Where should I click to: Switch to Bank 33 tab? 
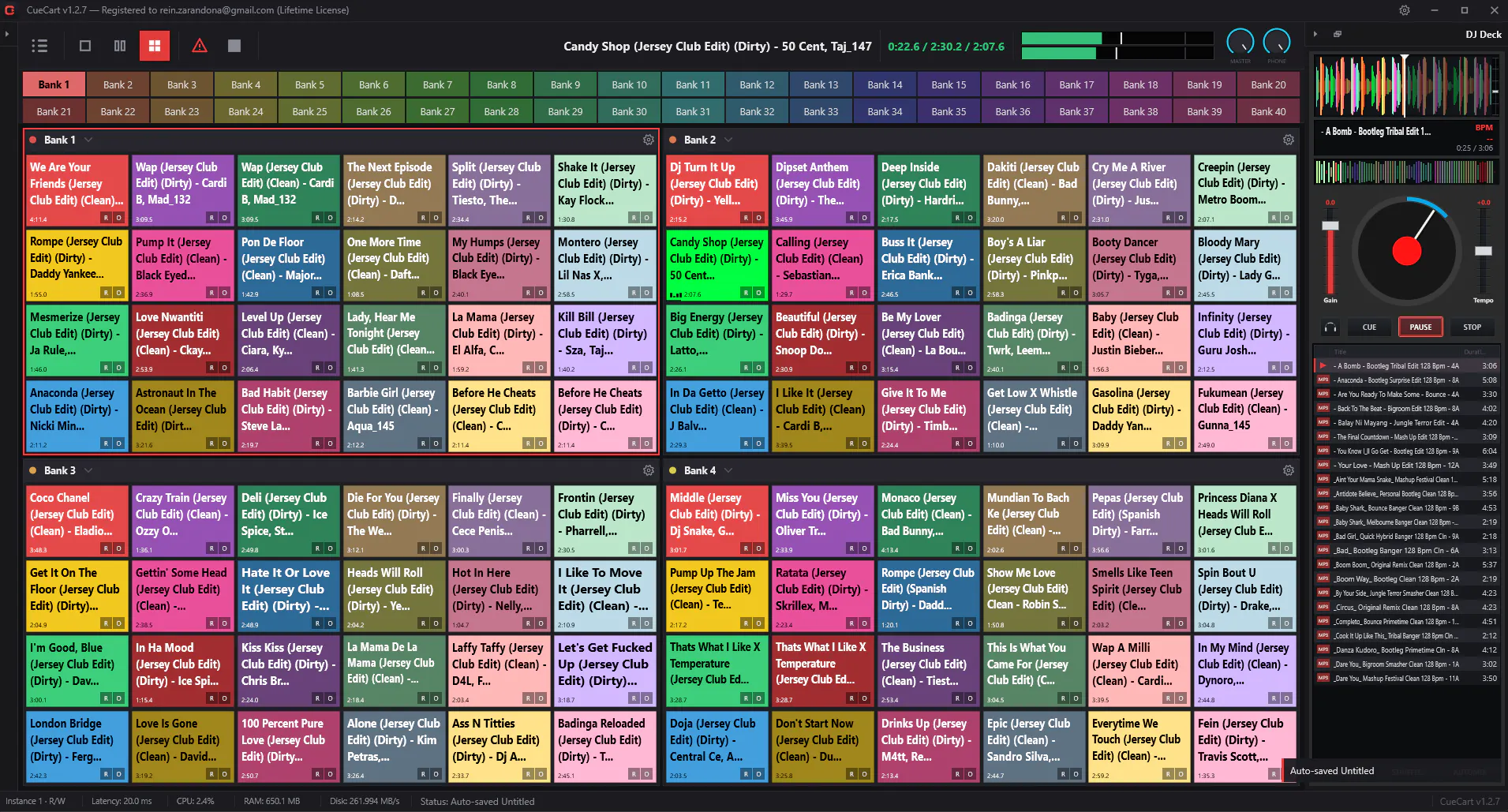(821, 111)
